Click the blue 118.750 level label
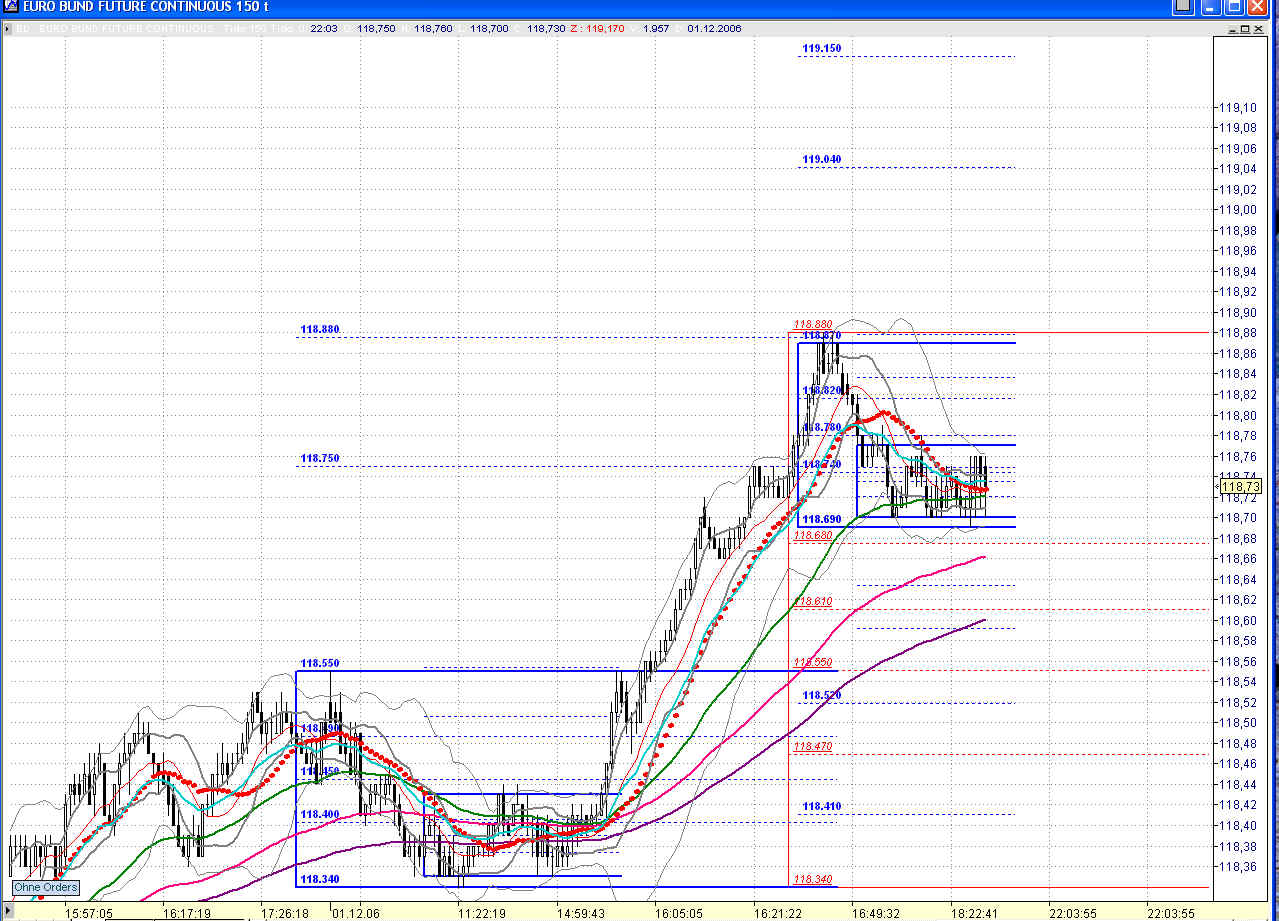 [319, 458]
